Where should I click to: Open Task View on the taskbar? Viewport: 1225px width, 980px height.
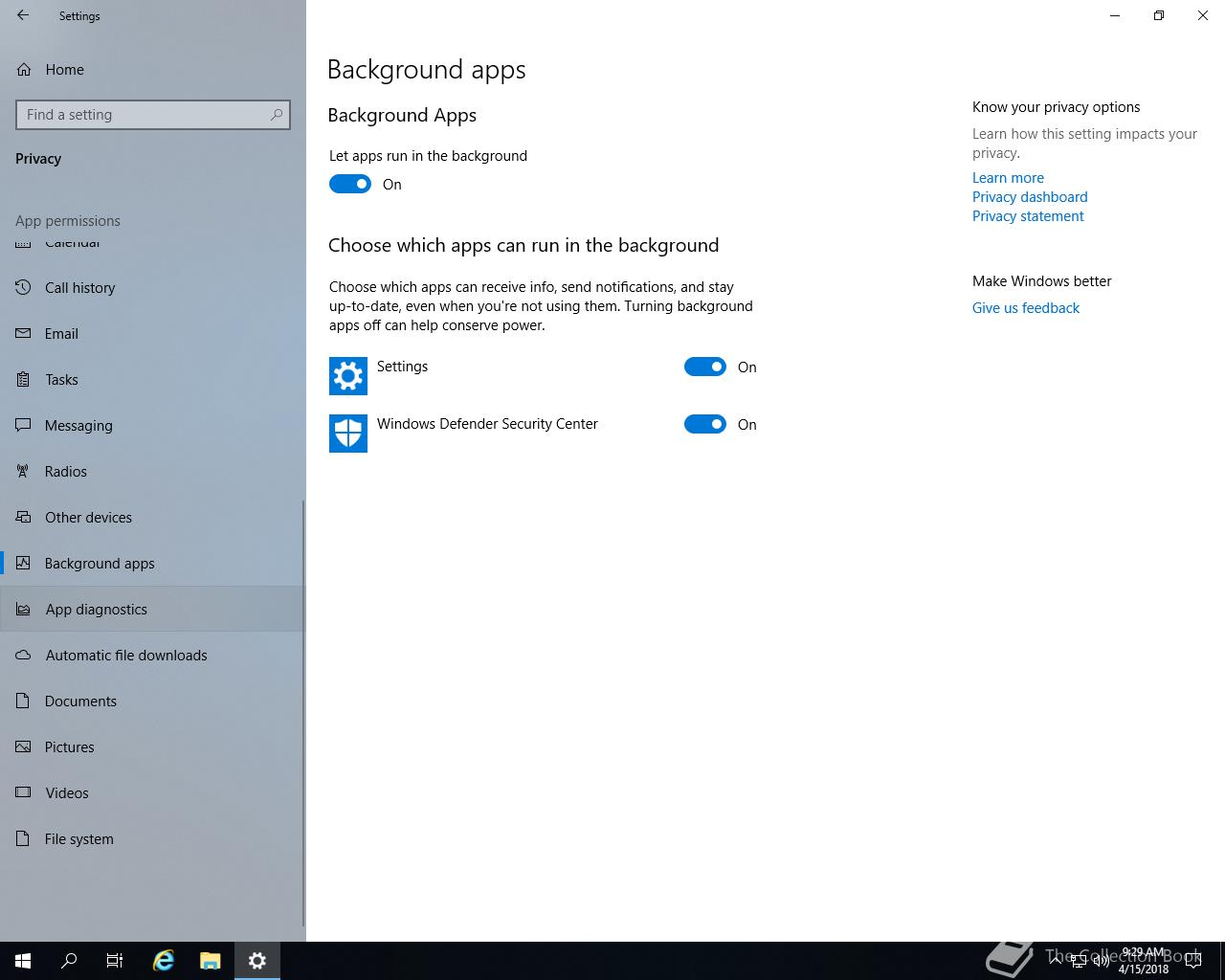pos(115,961)
